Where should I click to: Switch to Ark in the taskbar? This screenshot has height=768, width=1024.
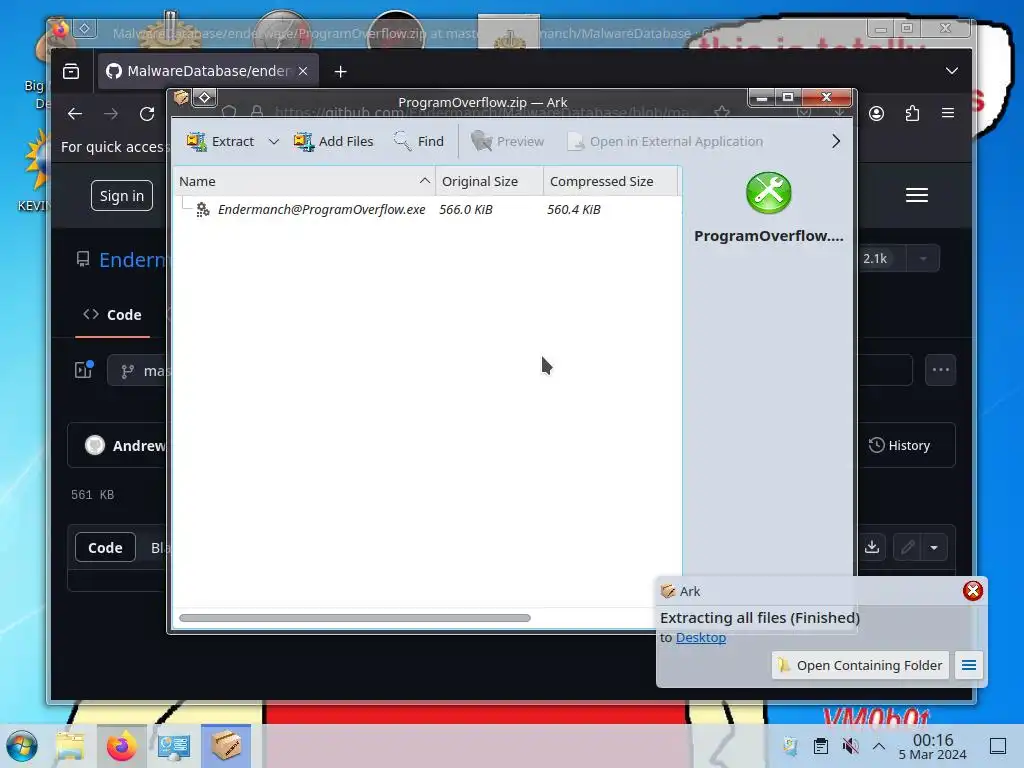click(x=226, y=746)
